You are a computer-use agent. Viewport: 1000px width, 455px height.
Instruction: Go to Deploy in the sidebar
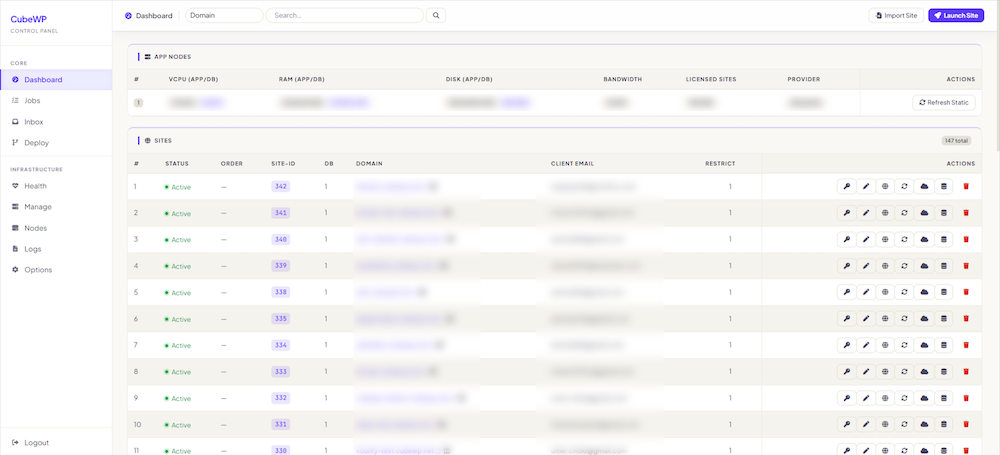pos(56,143)
